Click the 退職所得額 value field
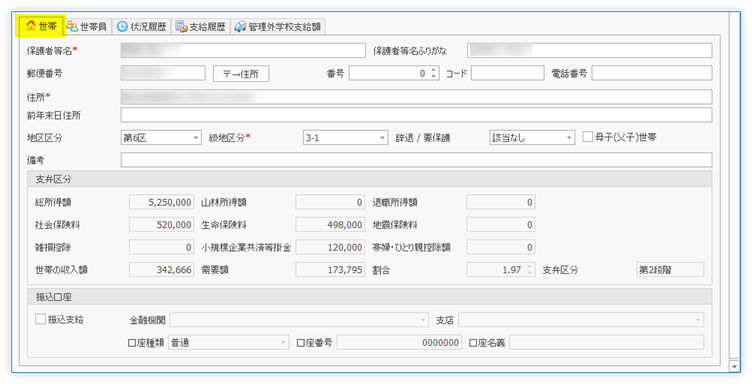Image resolution: width=752 pixels, height=384 pixels. coord(501,202)
